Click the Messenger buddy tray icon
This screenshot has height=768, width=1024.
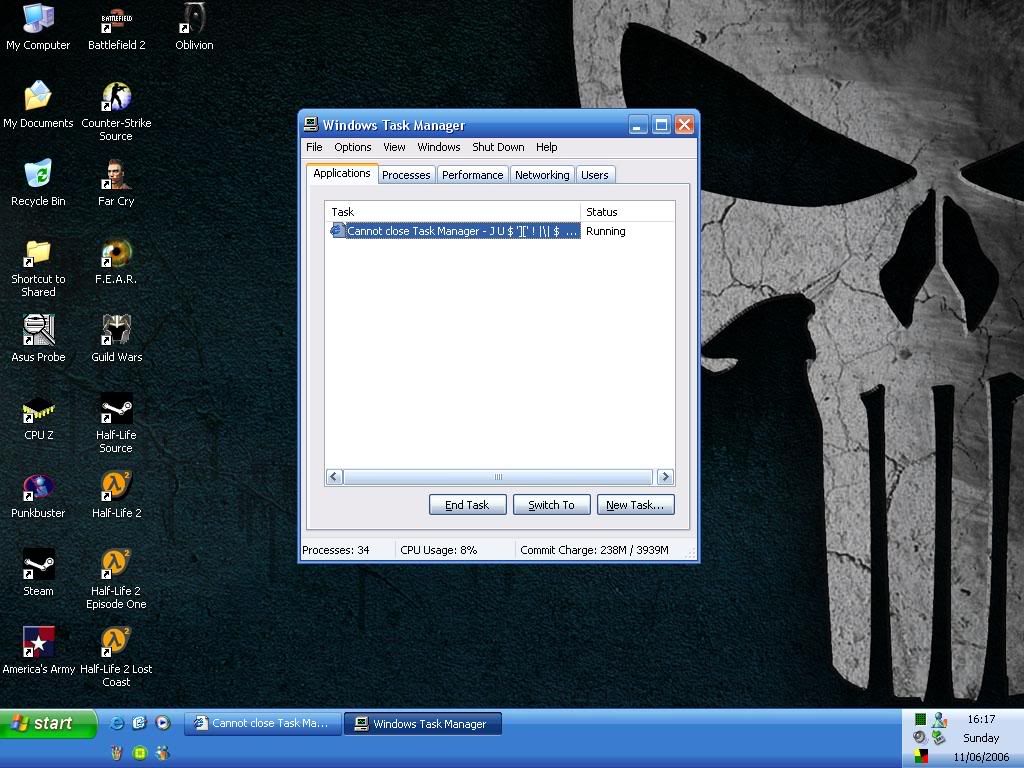click(x=939, y=719)
